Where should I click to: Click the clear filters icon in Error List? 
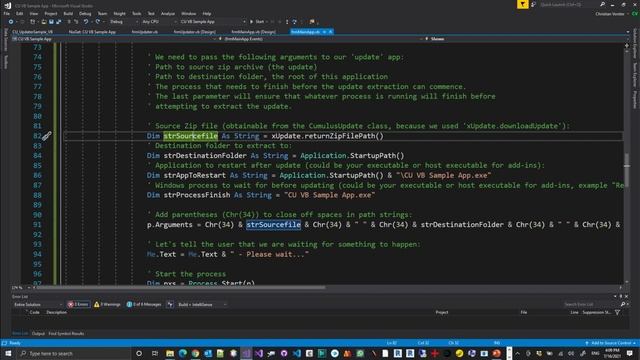click(170, 304)
